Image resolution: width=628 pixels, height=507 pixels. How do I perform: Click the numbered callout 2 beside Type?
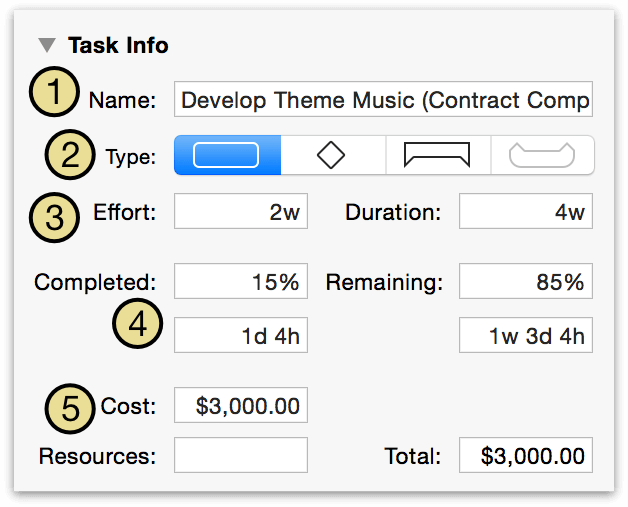[x=70, y=155]
